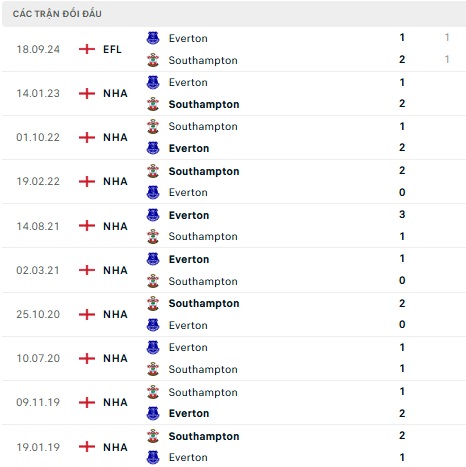Click England flag next to EFL
Image resolution: width=466 pixels, height=467 pixels.
[x=87, y=49]
